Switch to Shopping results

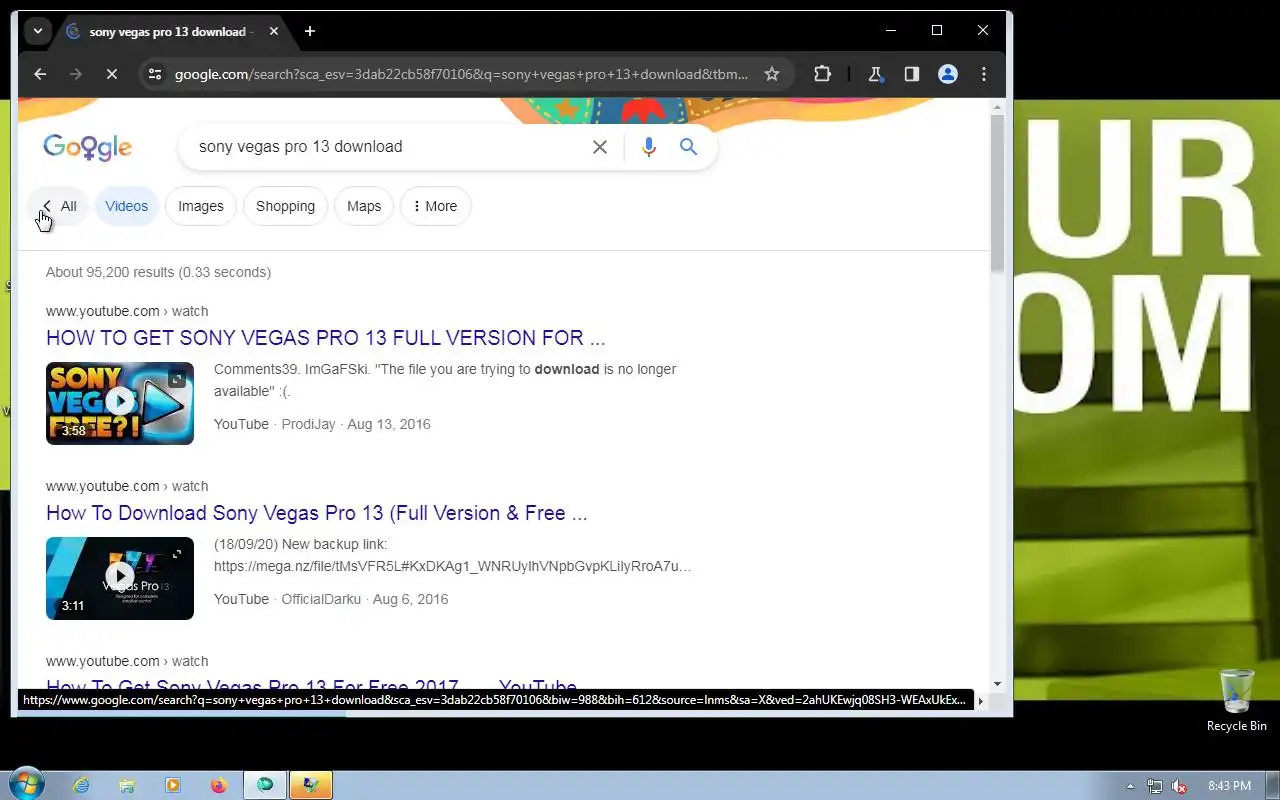pos(285,206)
